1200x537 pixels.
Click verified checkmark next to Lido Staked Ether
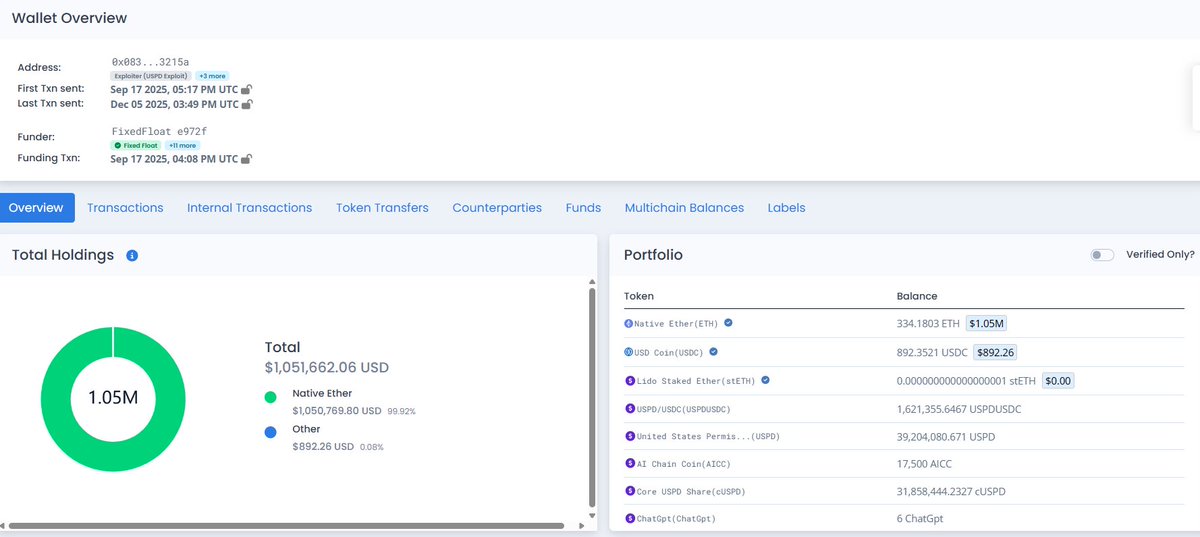point(764,380)
